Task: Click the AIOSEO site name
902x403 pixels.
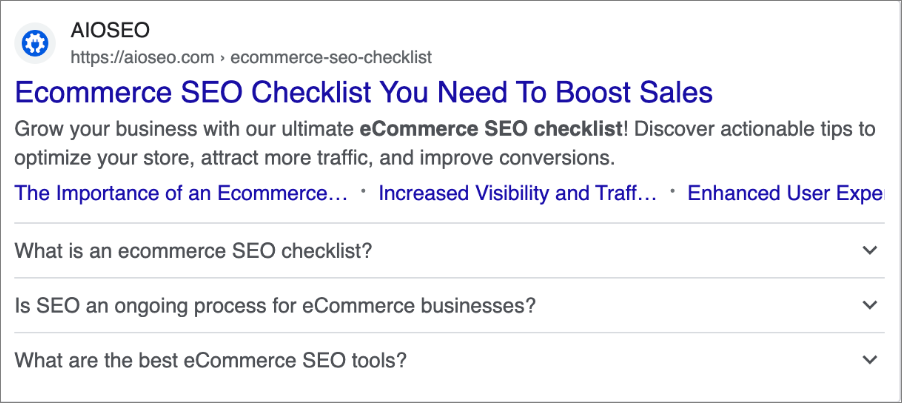Action: (110, 30)
